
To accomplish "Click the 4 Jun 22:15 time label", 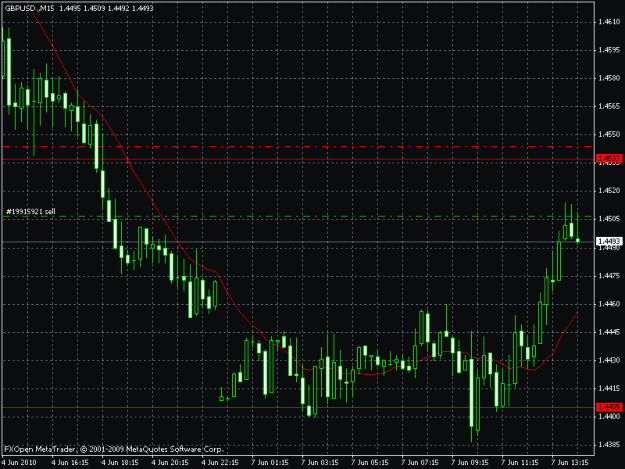I will (x=220, y=463).
